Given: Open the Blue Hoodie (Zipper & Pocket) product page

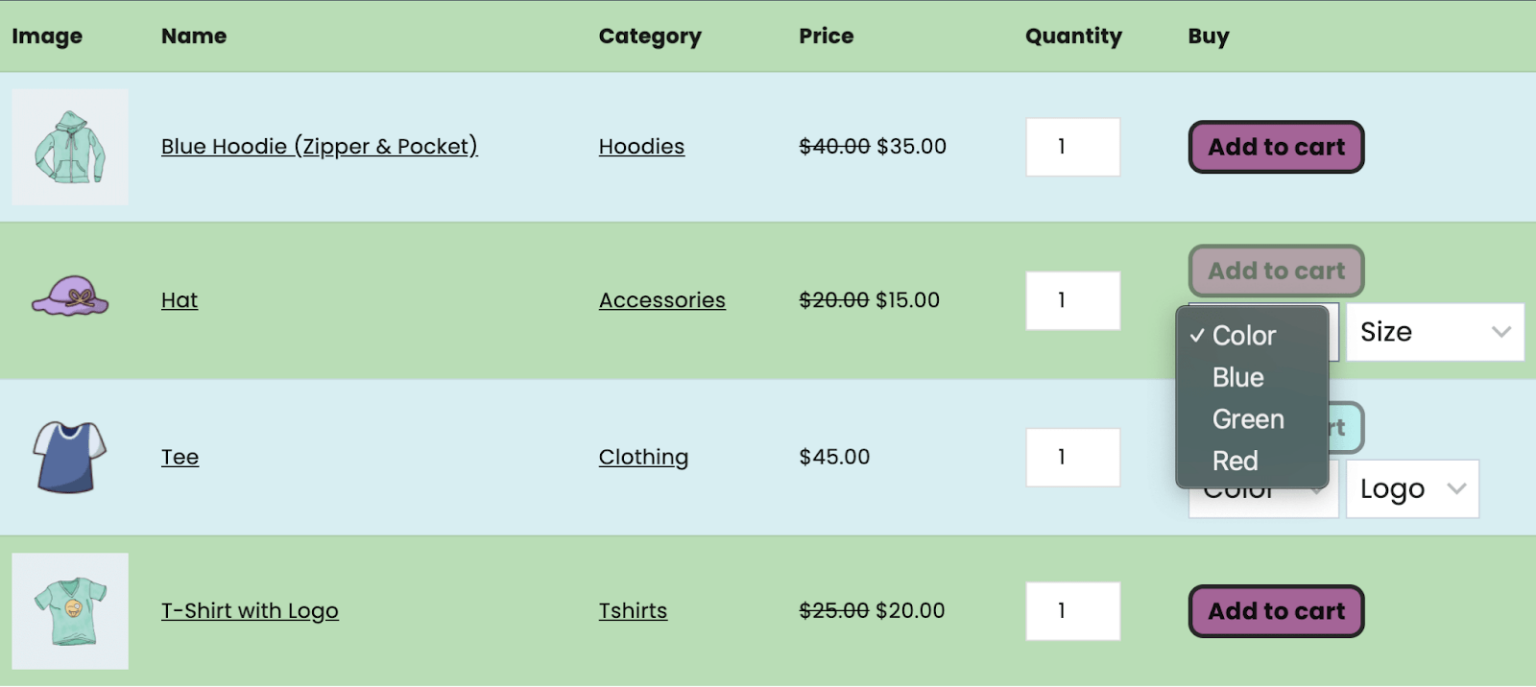Looking at the screenshot, I should pos(318,146).
